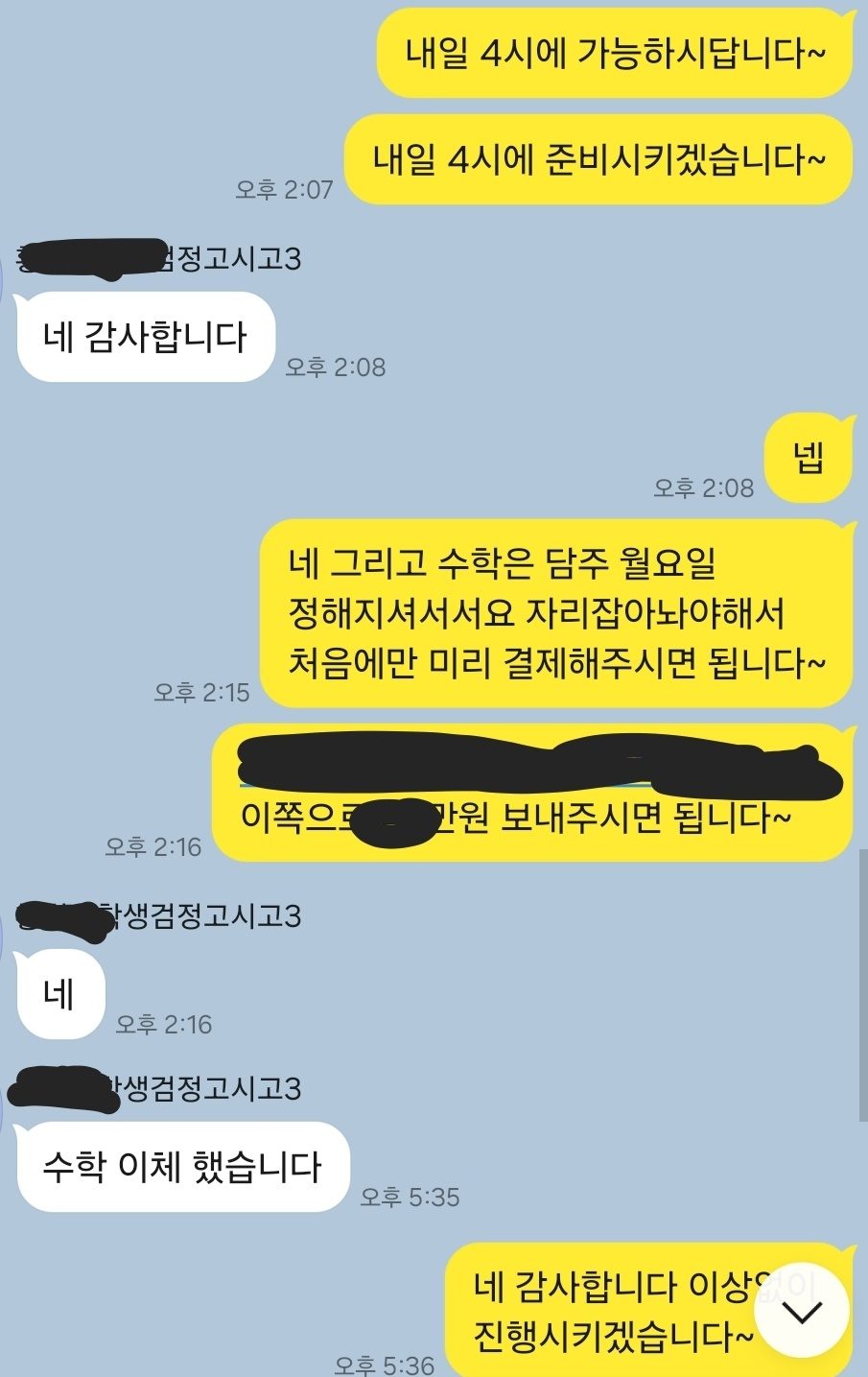Viewport: 868px width, 1377px height.
Task: Click the white '네' reply bubble
Action: (59, 994)
